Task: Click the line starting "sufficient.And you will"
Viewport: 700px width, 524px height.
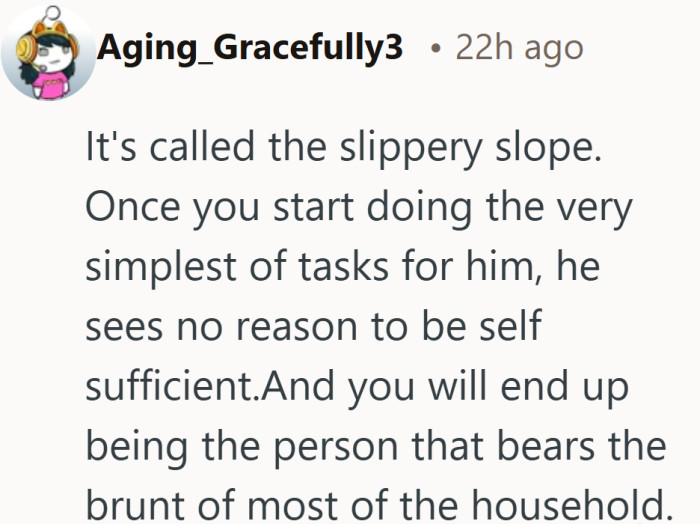Action: click(x=357, y=385)
